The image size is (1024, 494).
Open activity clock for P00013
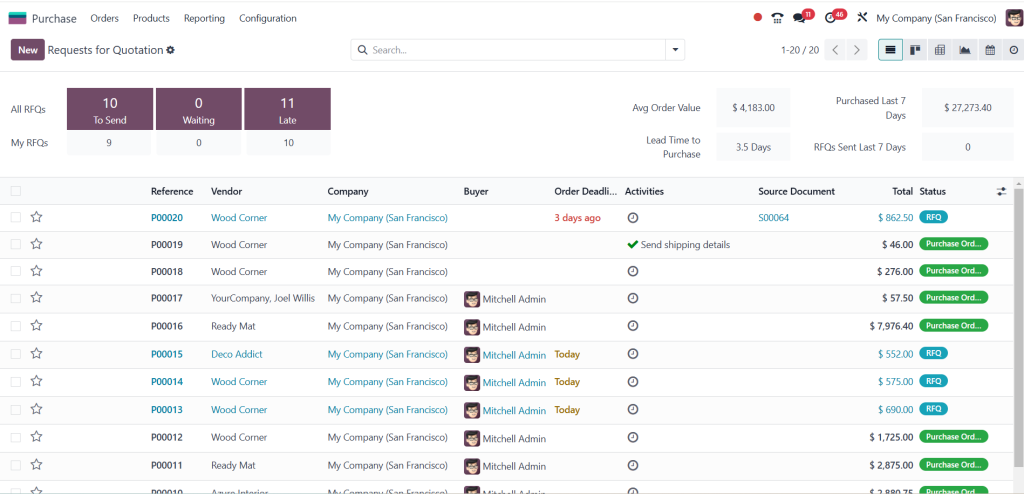coord(632,409)
